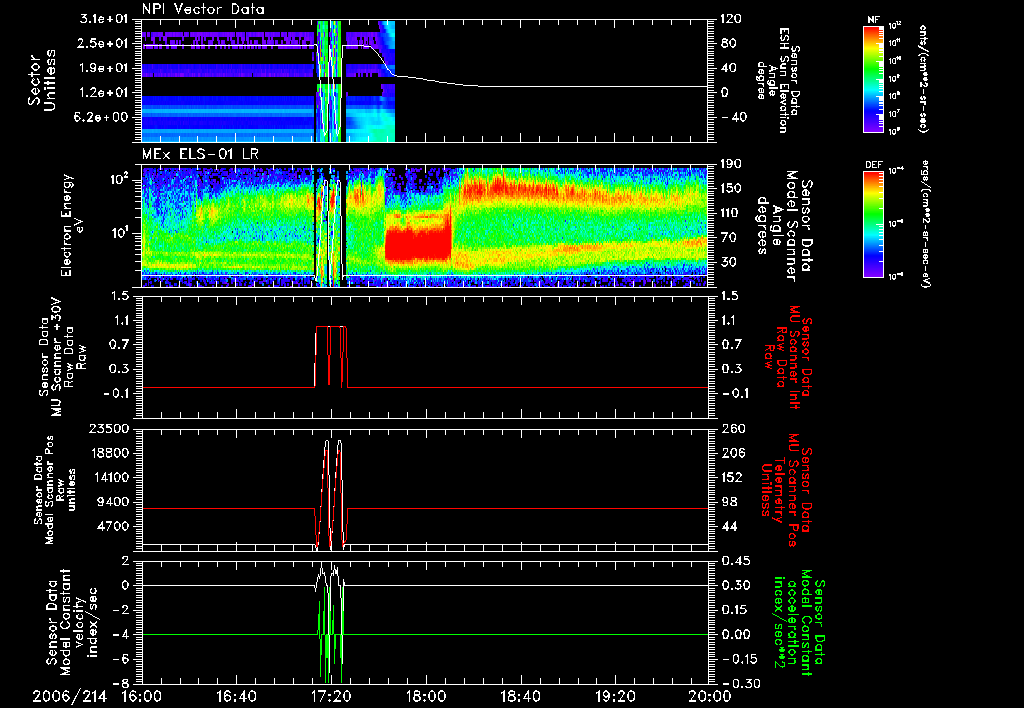The width and height of the screenshot is (1024, 708).
Task: Click the 'MU Scanner +30V Raw Data' label
Action: click(x=62, y=357)
